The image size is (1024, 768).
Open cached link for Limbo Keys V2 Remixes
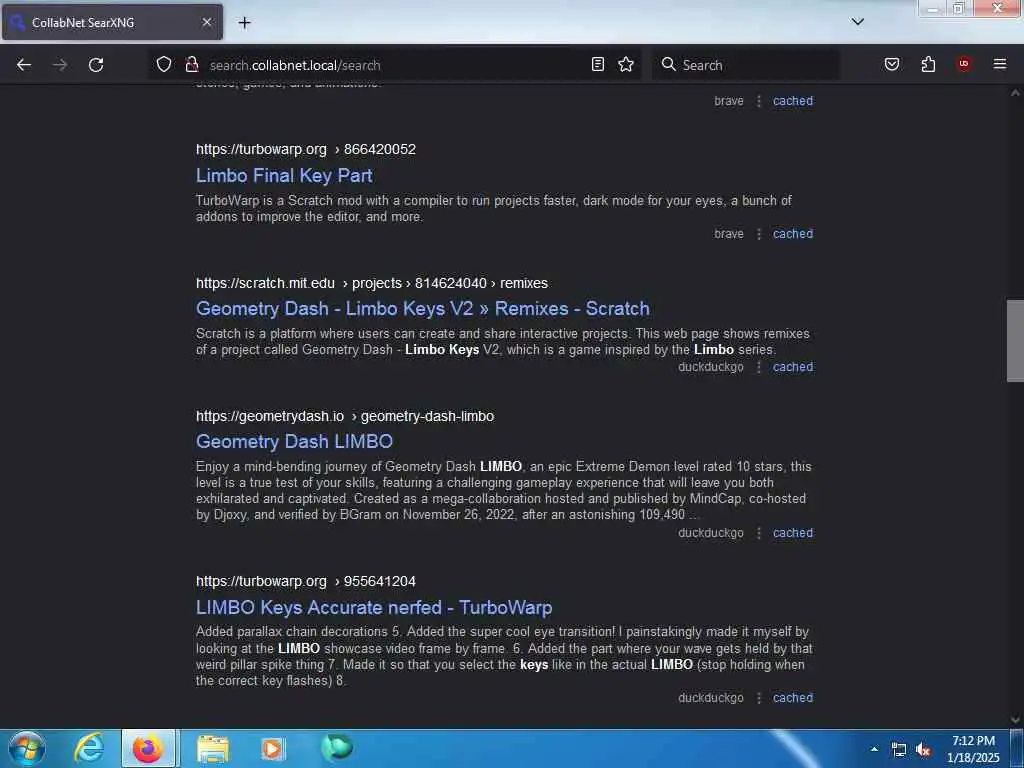(793, 367)
